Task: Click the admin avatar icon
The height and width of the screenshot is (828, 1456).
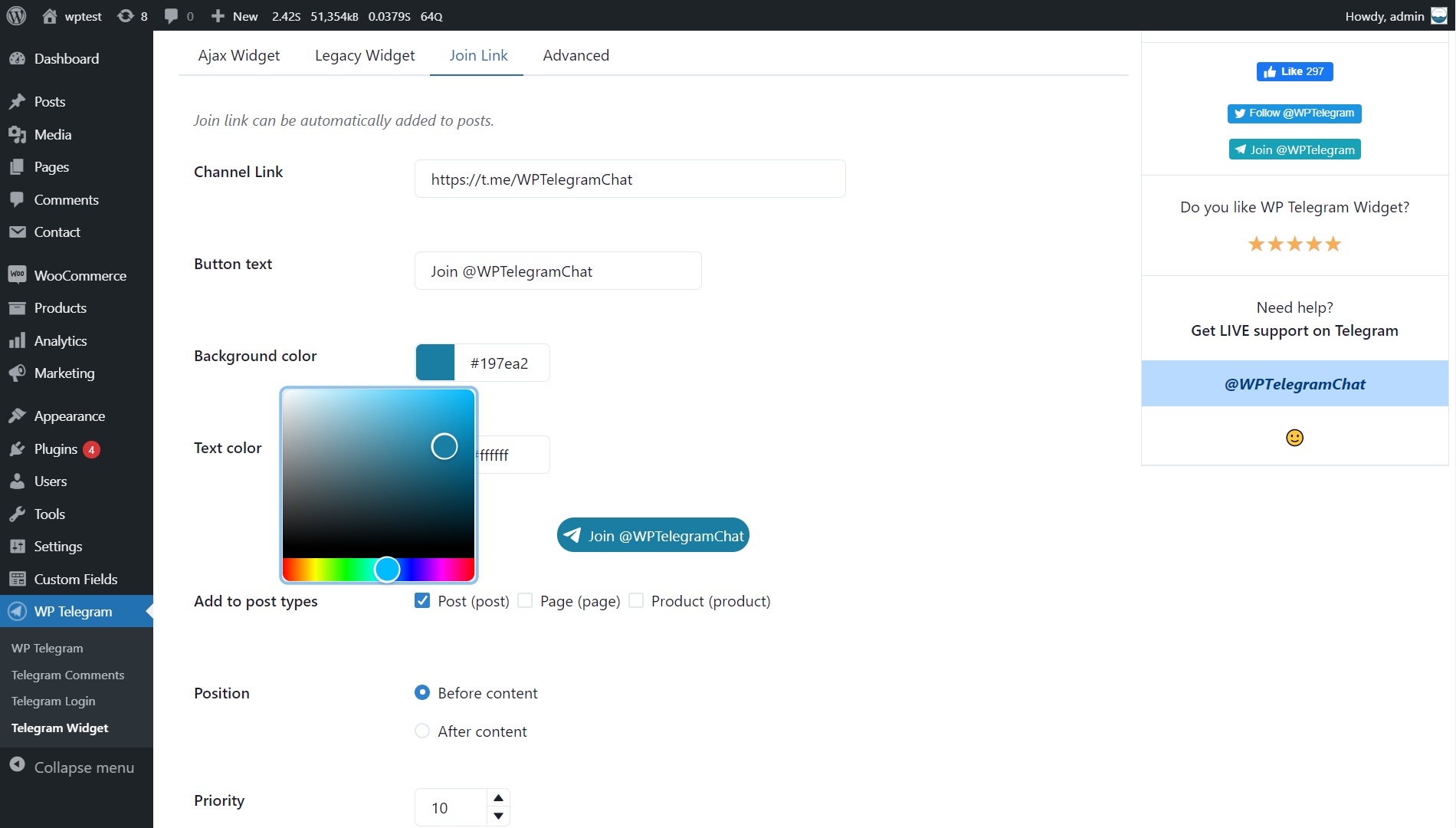Action: pos(1439,16)
